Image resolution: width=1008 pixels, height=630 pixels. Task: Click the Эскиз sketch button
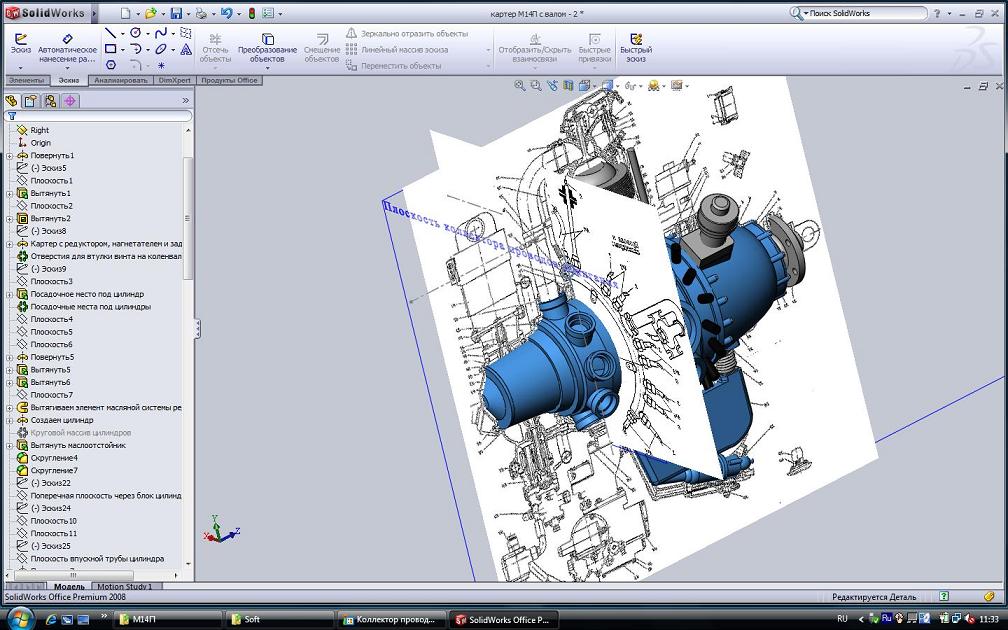tap(21, 44)
